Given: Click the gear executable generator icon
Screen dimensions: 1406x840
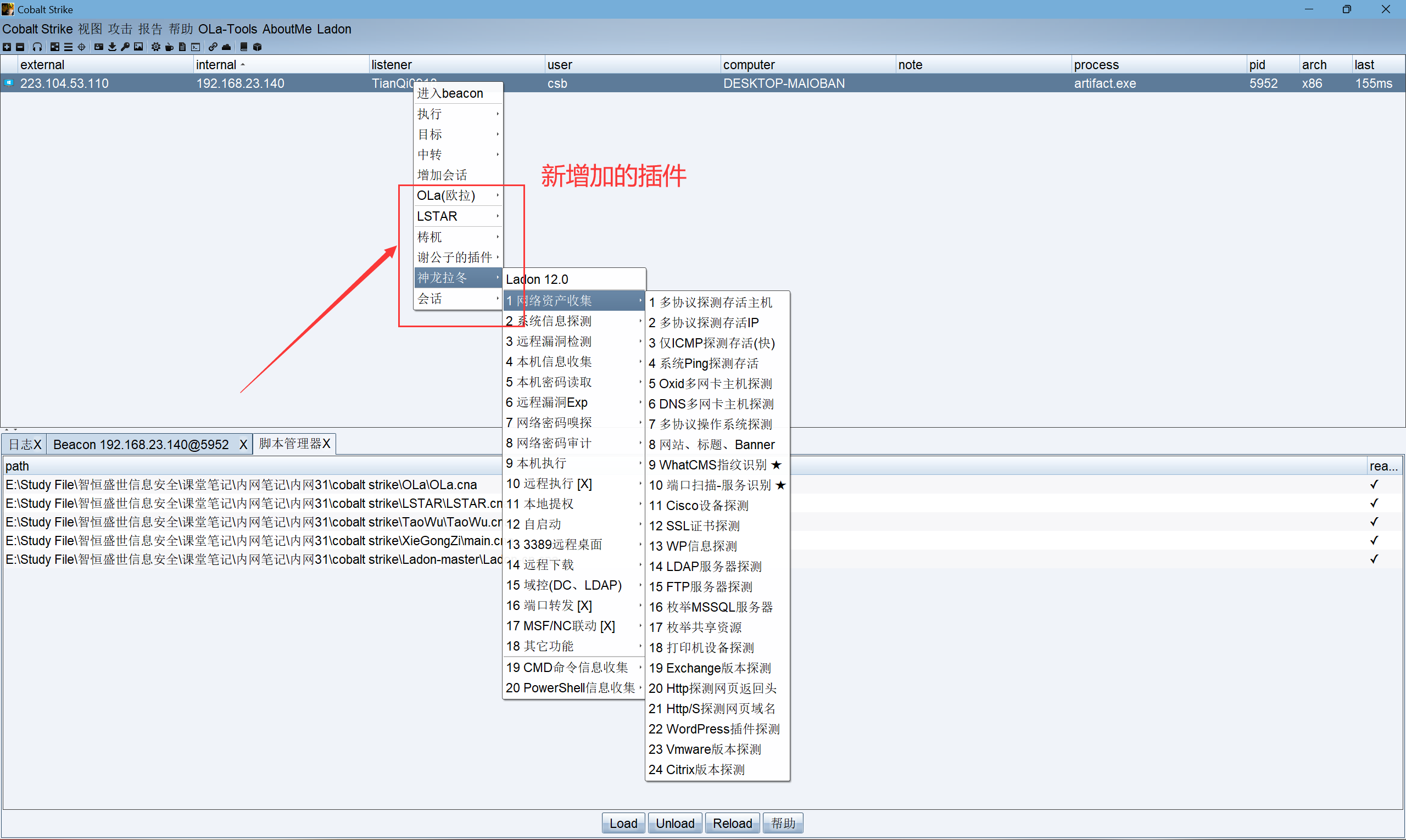Looking at the screenshot, I should [x=156, y=47].
